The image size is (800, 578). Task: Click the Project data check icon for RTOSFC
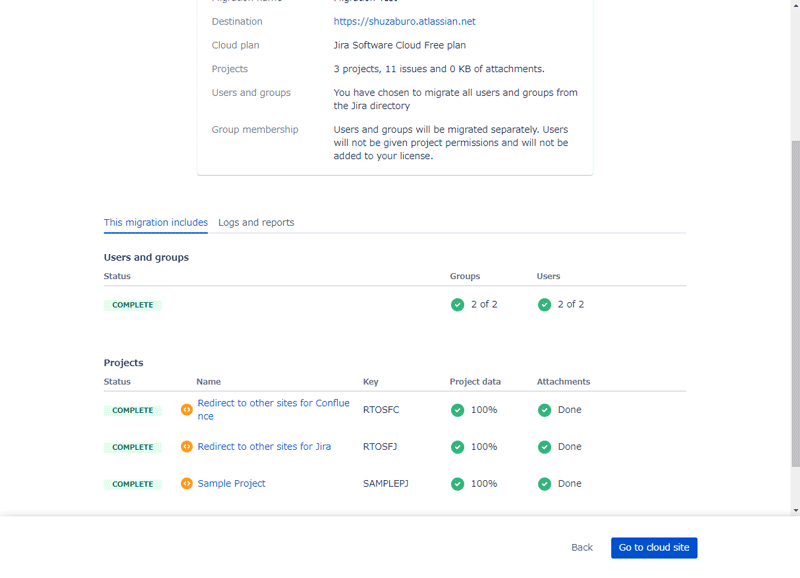pos(458,410)
